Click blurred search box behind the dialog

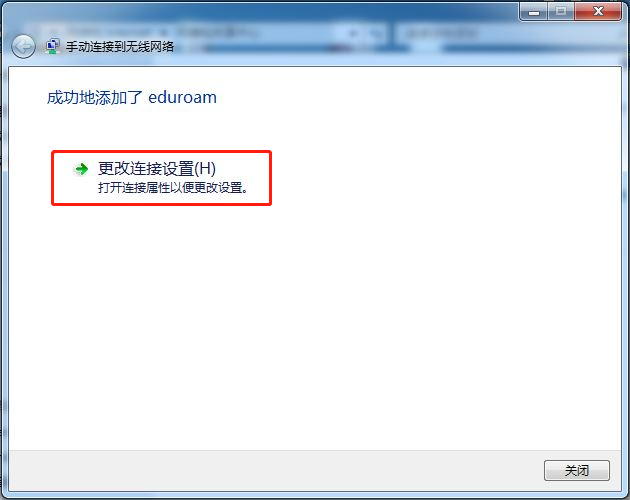click(x=506, y=32)
